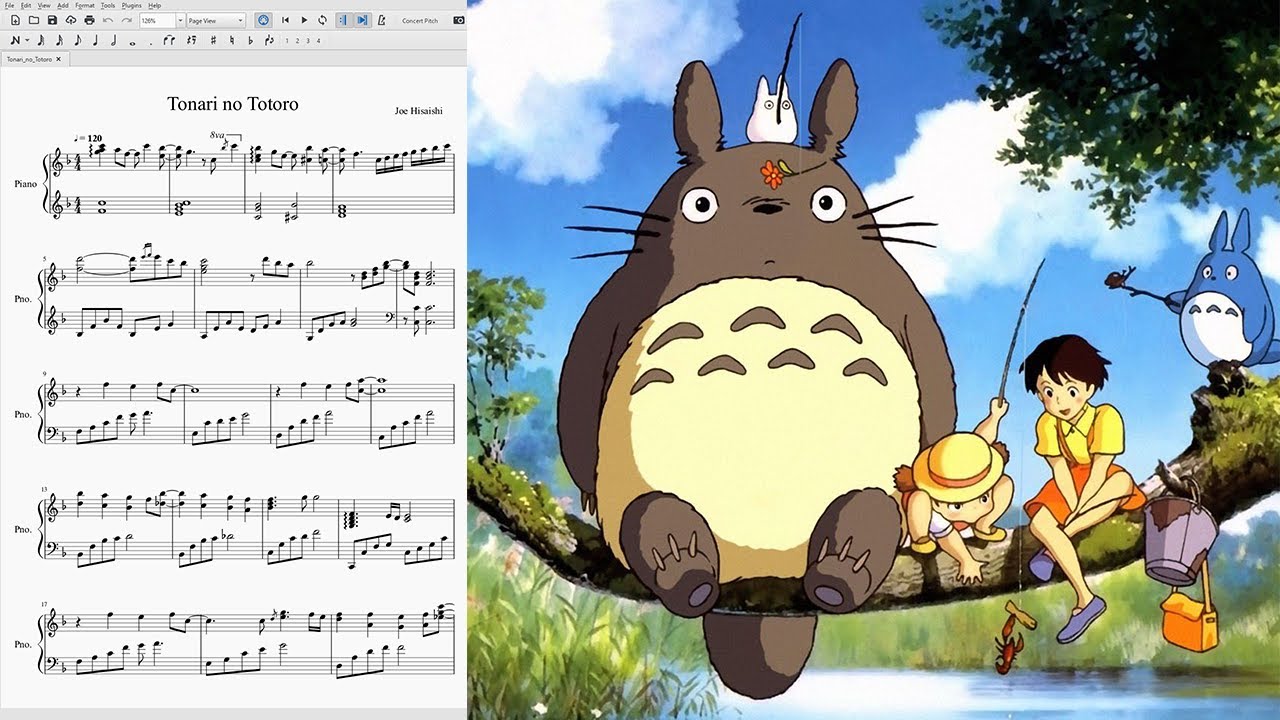Apply natural accidental from toolbar

tap(232, 40)
